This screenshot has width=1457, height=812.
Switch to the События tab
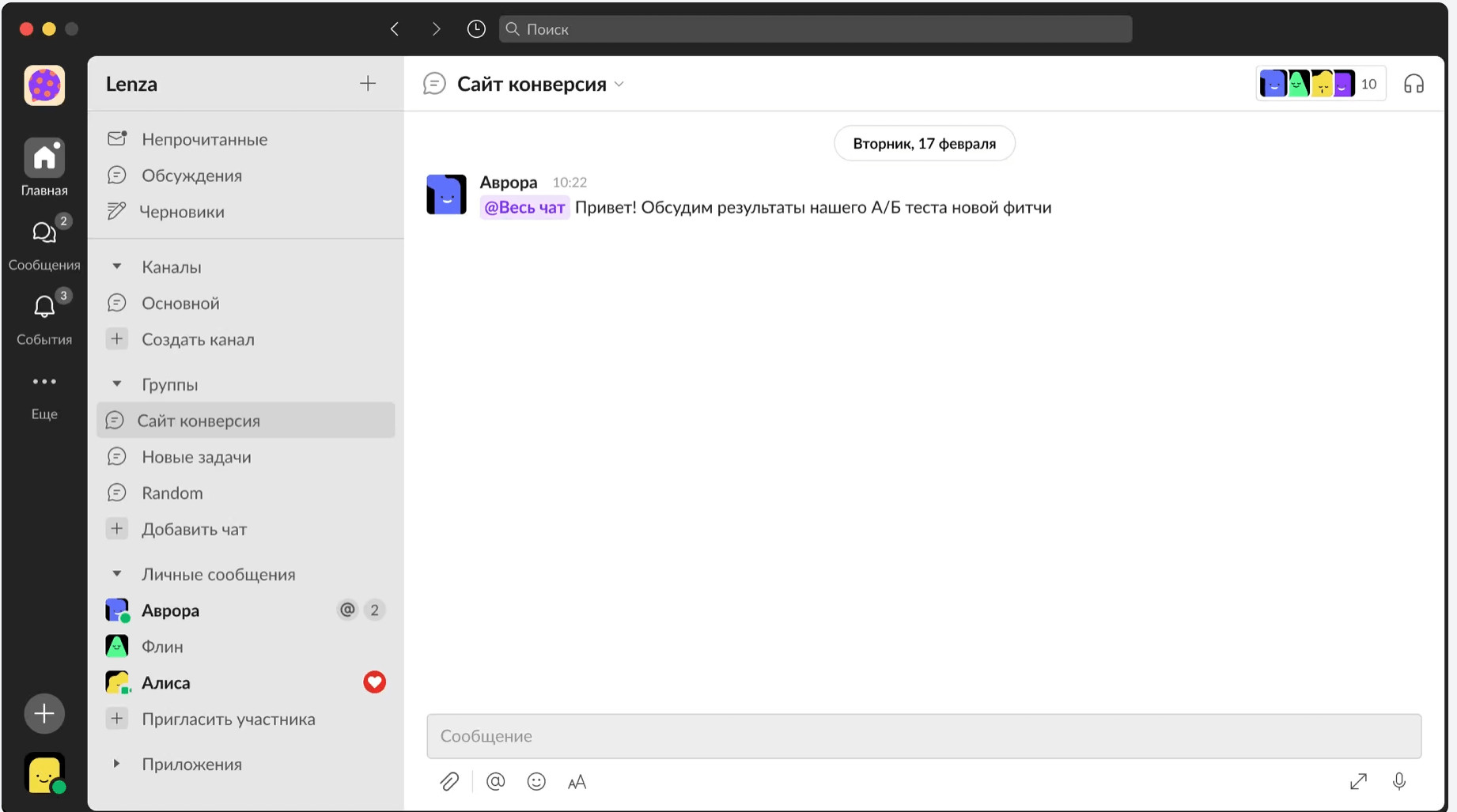pyautogui.click(x=44, y=316)
